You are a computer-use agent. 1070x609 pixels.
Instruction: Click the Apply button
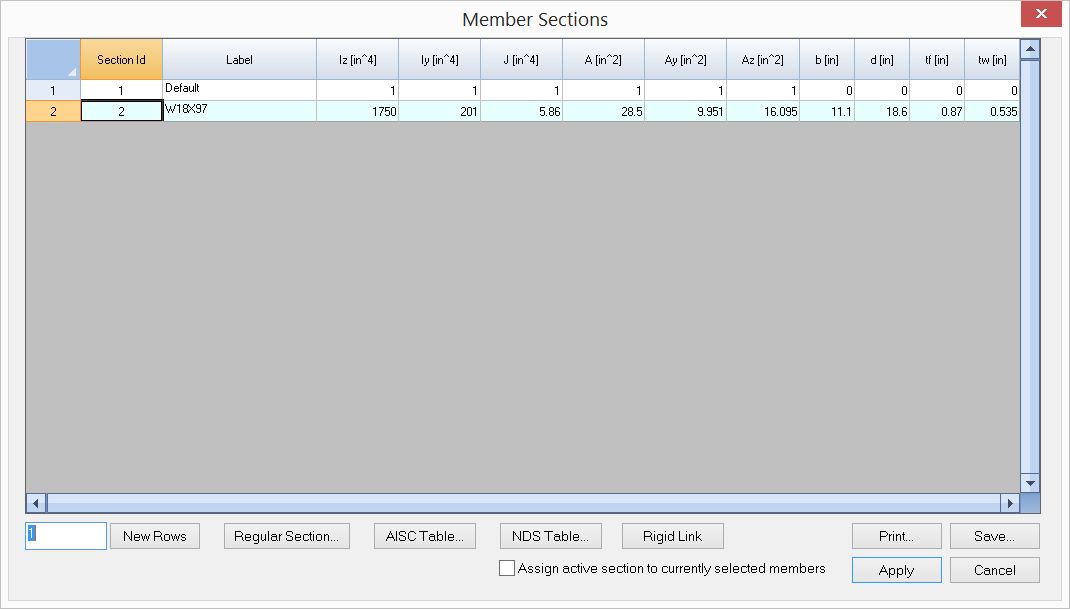pos(896,570)
